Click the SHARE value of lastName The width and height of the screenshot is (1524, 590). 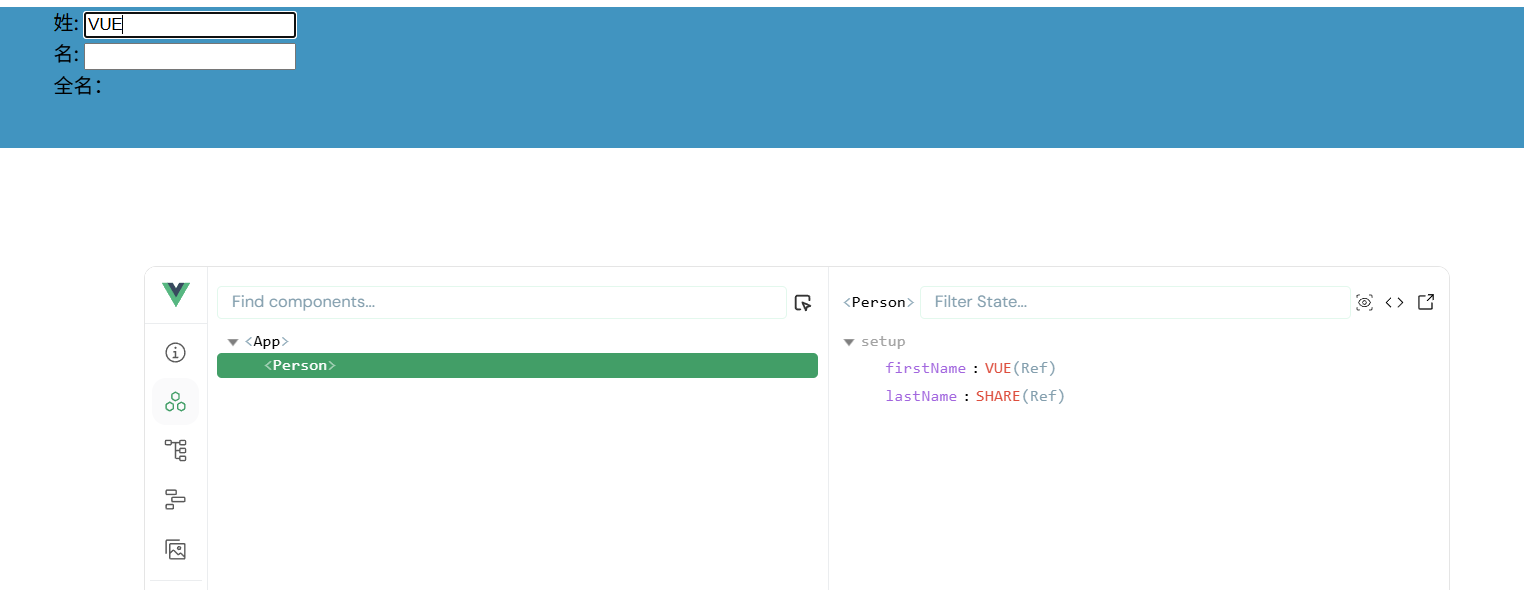[x=998, y=397]
